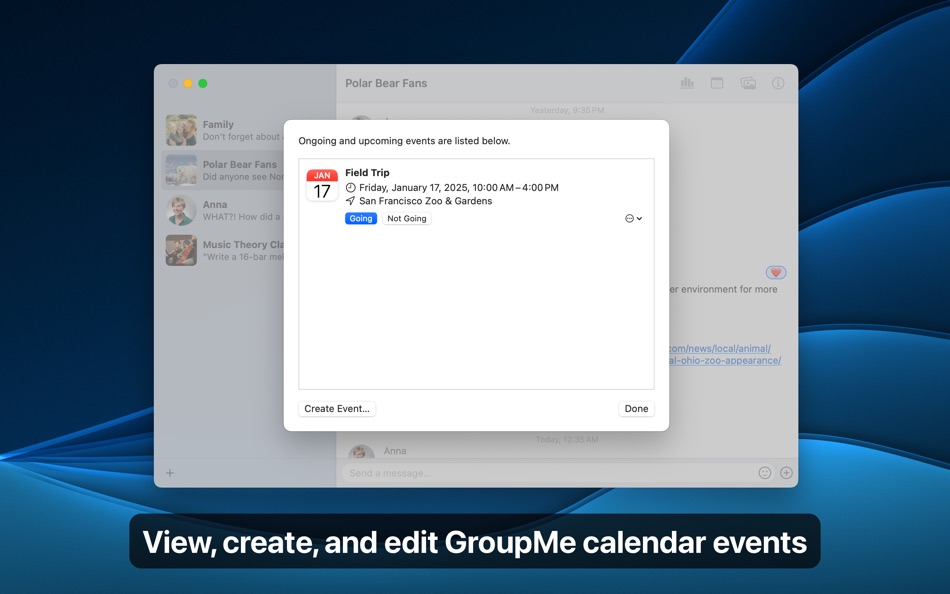Click the Music Theory Class avatar
950x594 pixels.
click(x=181, y=250)
